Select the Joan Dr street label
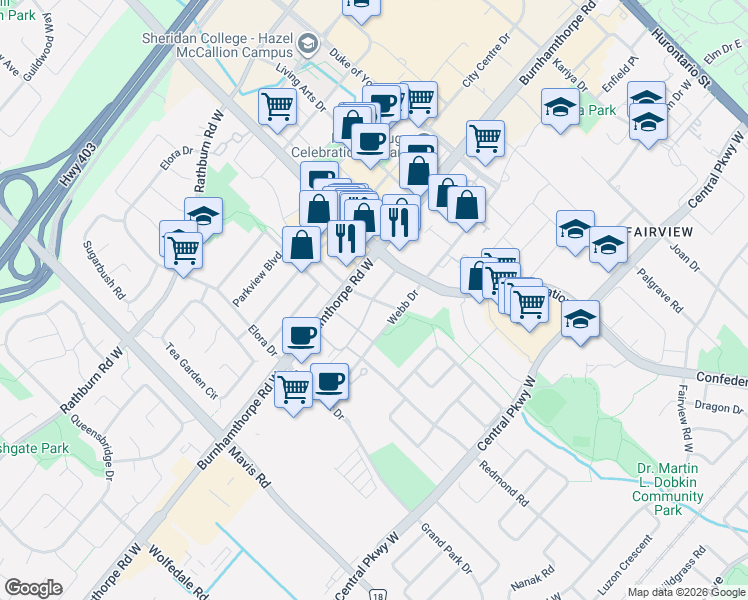Screen dimensions: 748x600 tap(685, 258)
